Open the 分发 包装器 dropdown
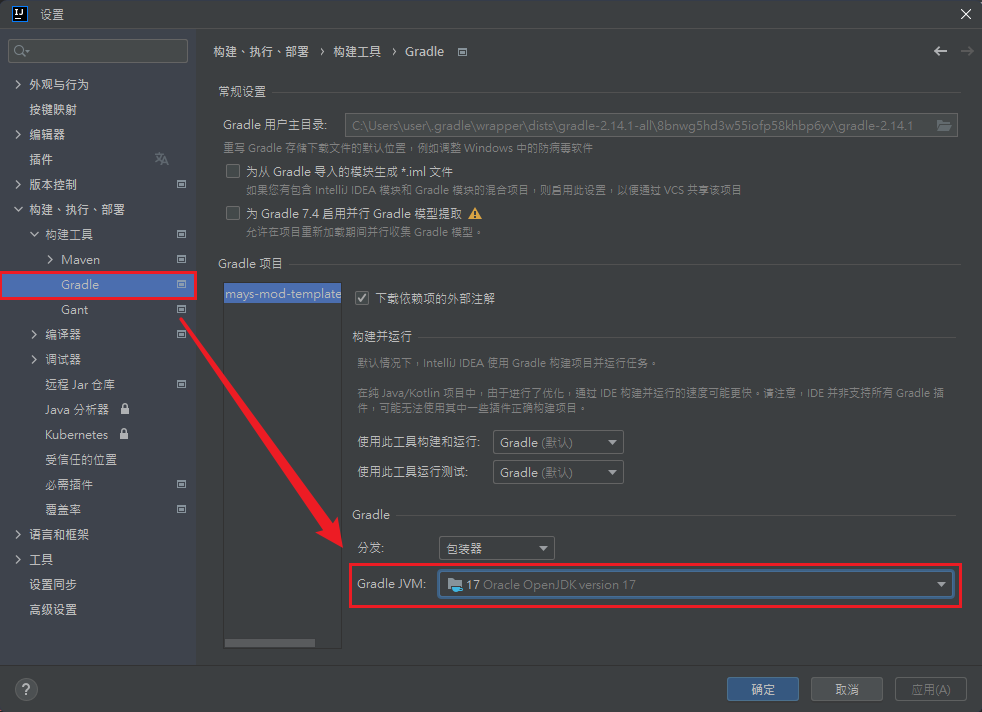The height and width of the screenshot is (712, 982). (497, 549)
